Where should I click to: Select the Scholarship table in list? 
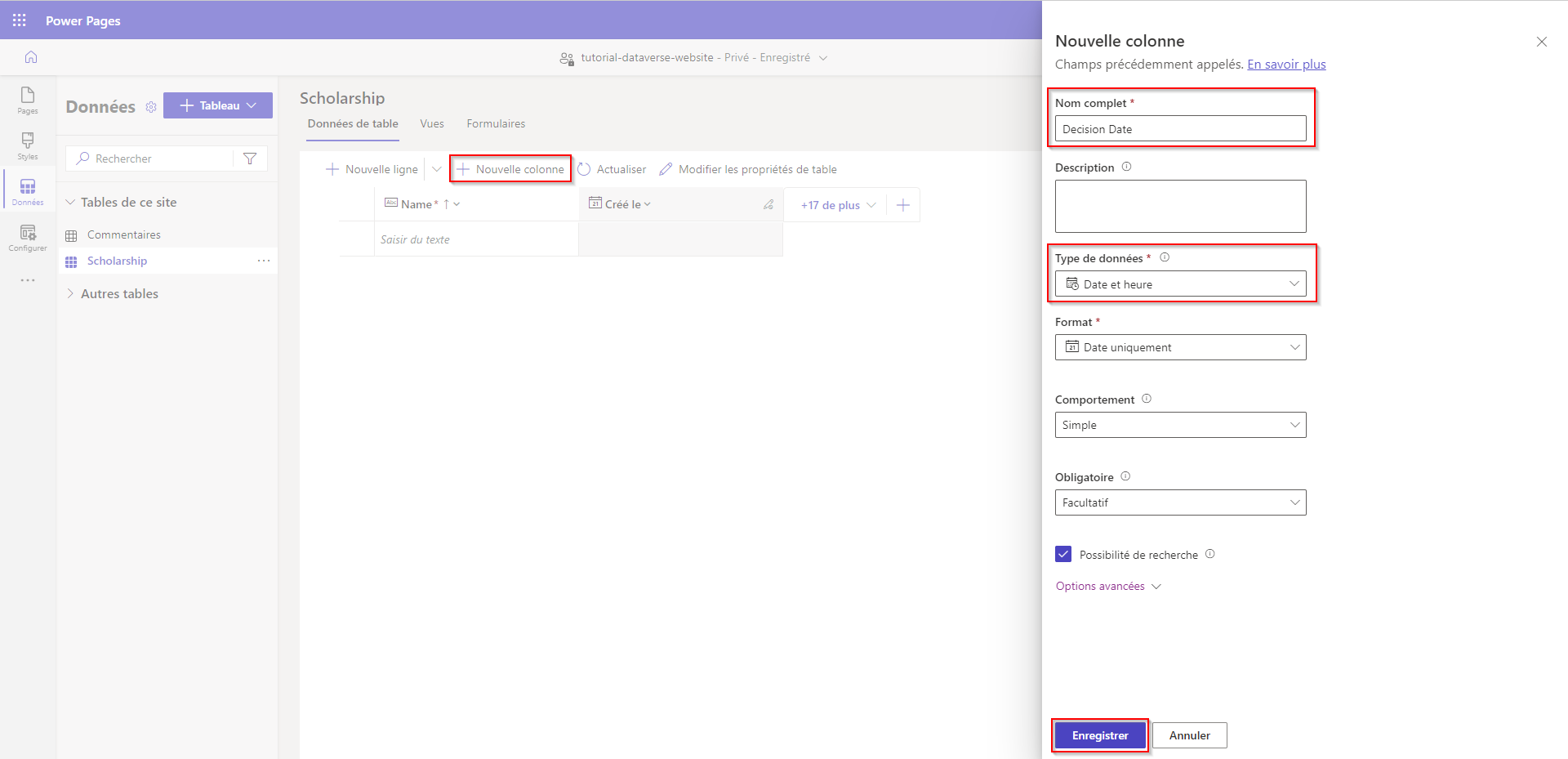(117, 261)
